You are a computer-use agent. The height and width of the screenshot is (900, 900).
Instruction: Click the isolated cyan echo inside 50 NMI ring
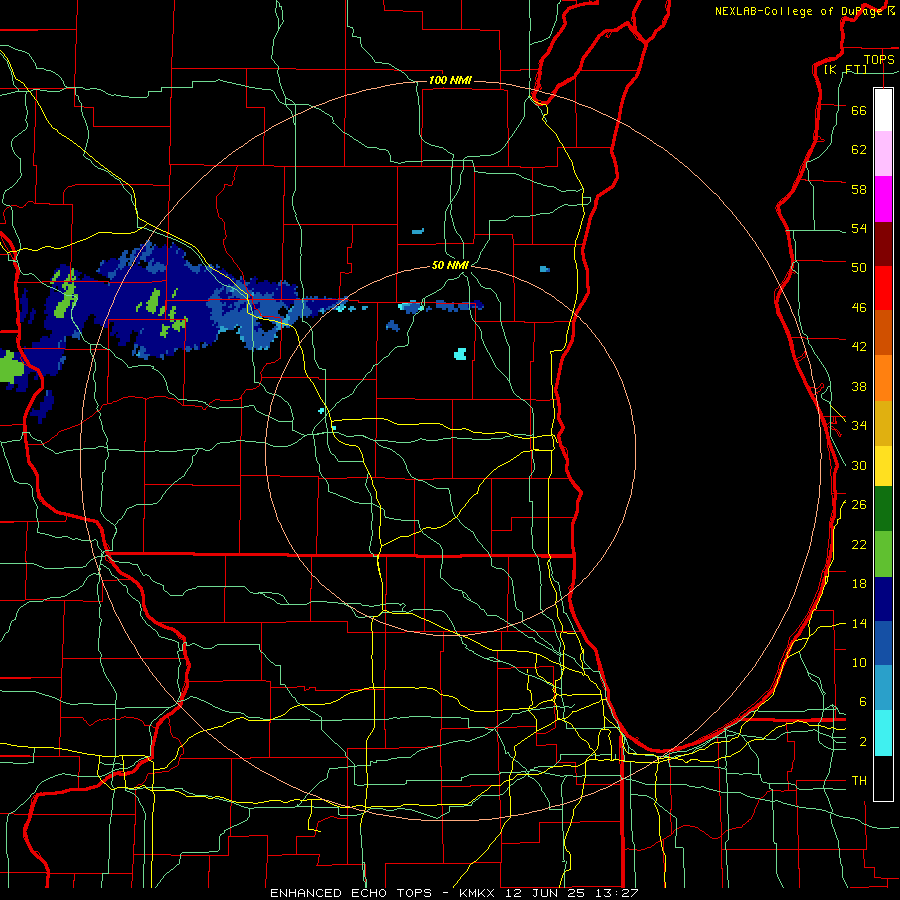tap(460, 354)
